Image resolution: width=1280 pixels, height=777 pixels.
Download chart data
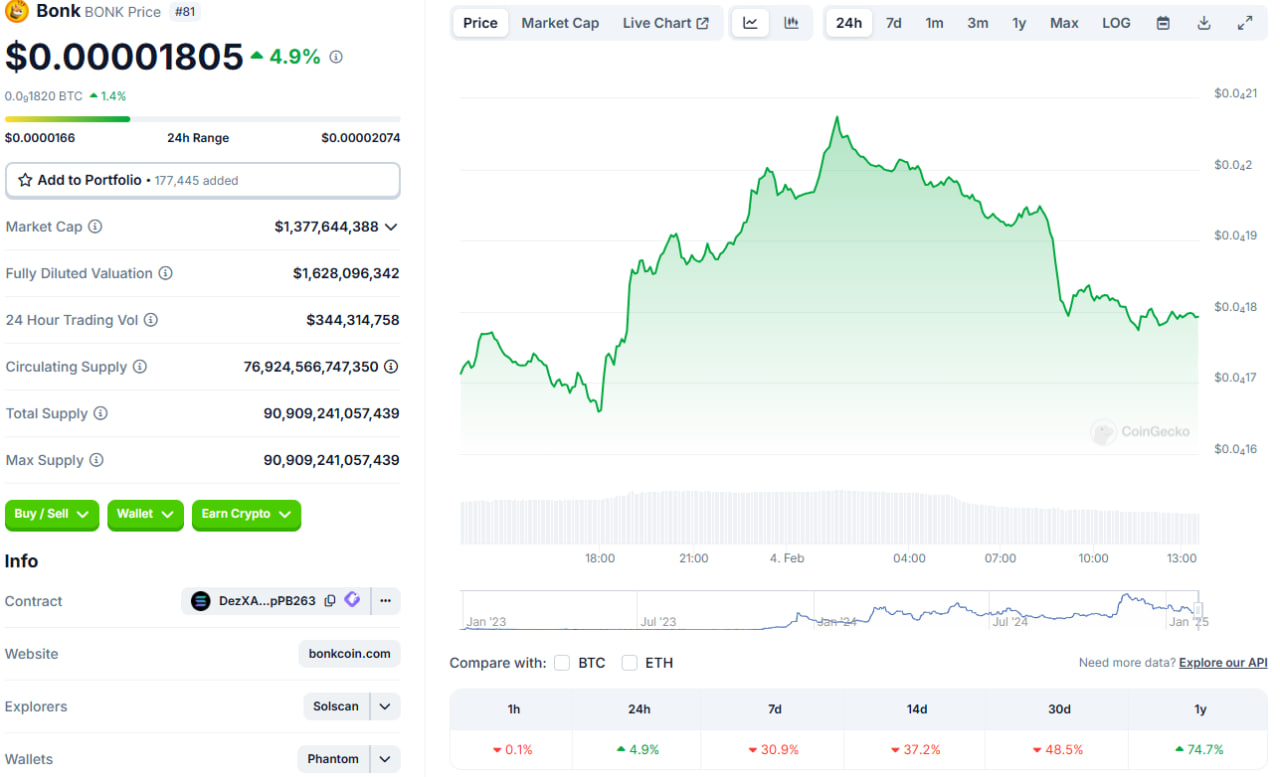(x=1204, y=23)
